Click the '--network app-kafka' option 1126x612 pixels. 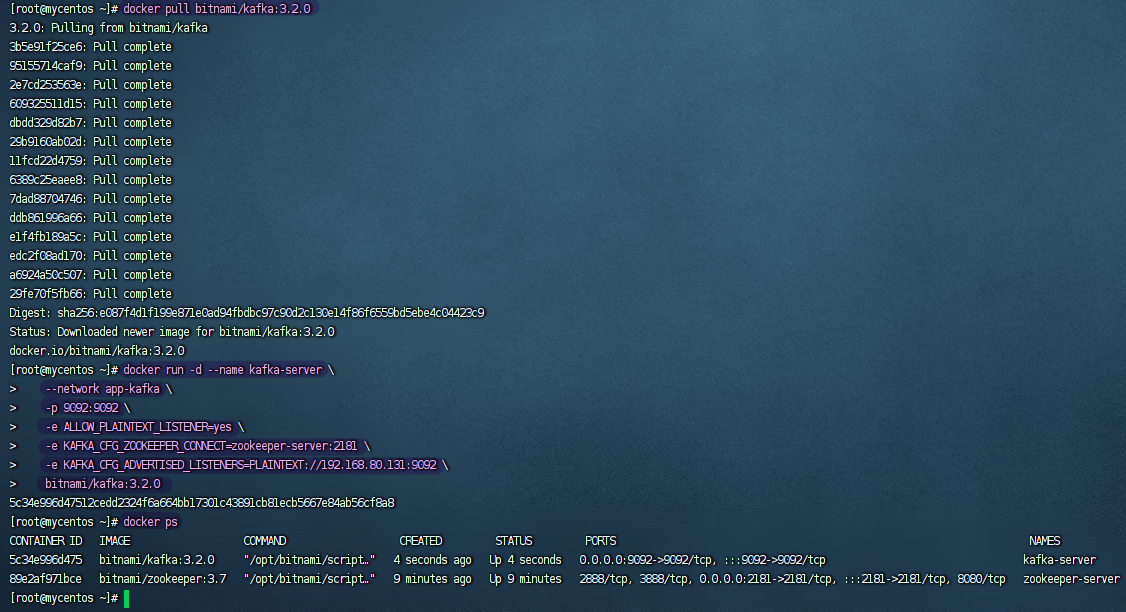tap(103, 389)
